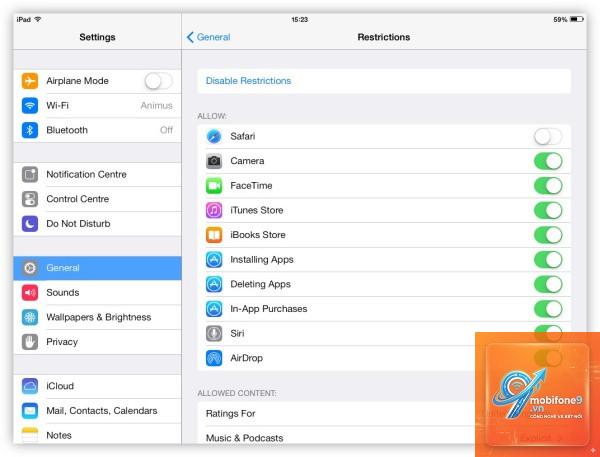Tap Disable Restrictions link
The height and width of the screenshot is (457, 600).
click(x=248, y=81)
